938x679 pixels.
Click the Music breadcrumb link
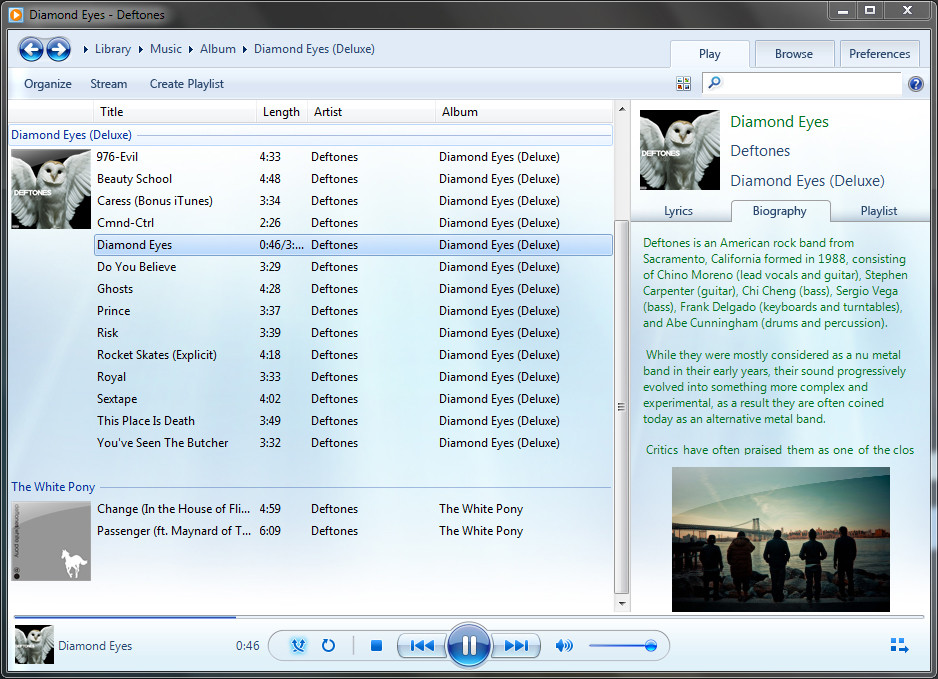point(166,49)
